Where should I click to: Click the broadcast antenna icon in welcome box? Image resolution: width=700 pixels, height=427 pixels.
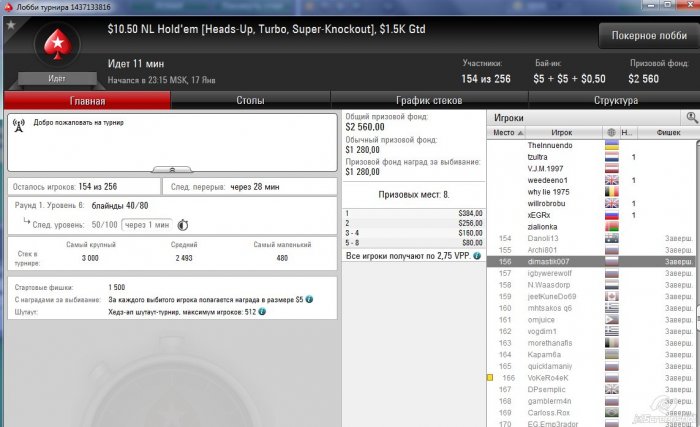[19, 126]
